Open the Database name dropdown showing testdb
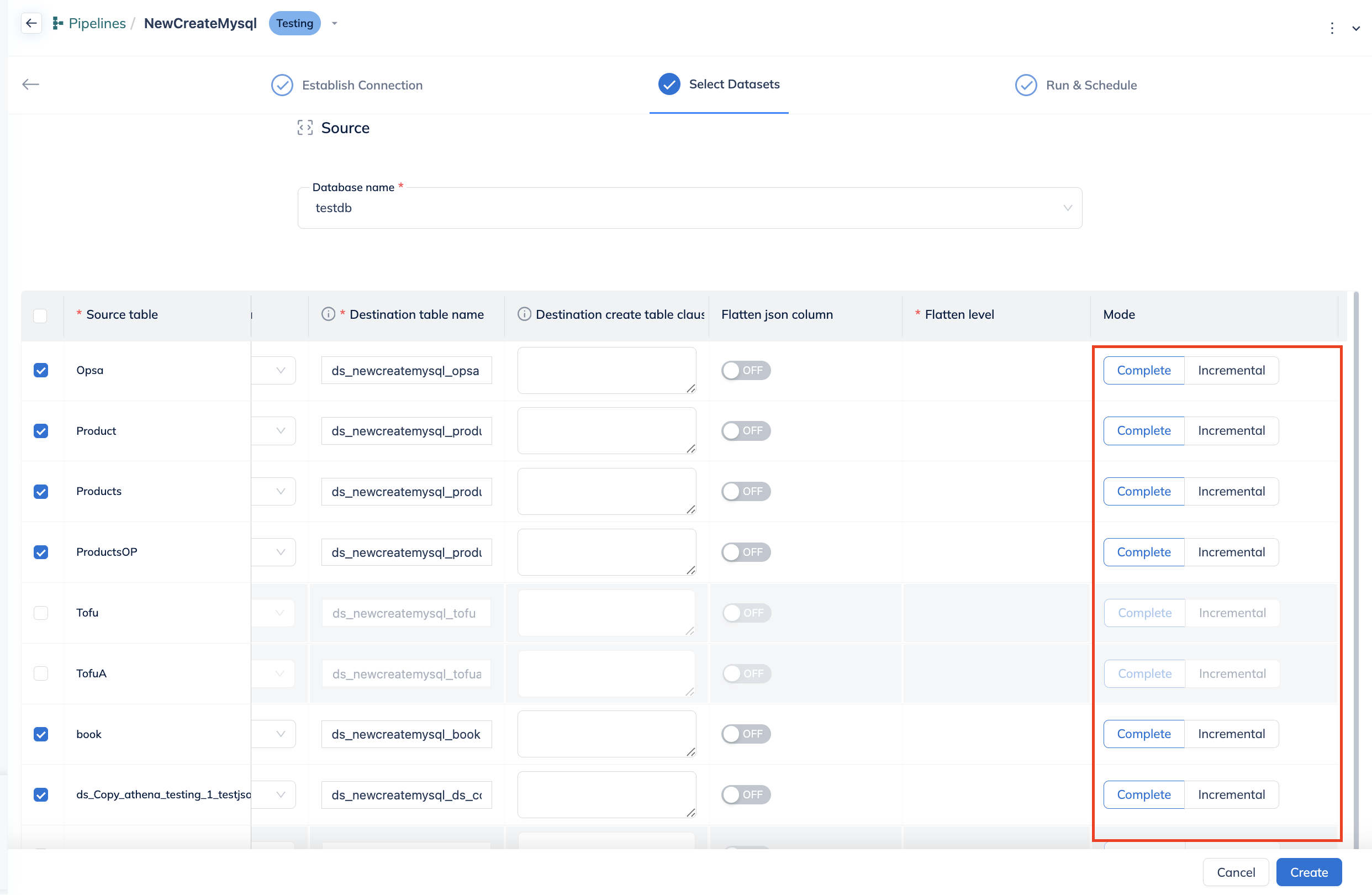 click(689, 208)
